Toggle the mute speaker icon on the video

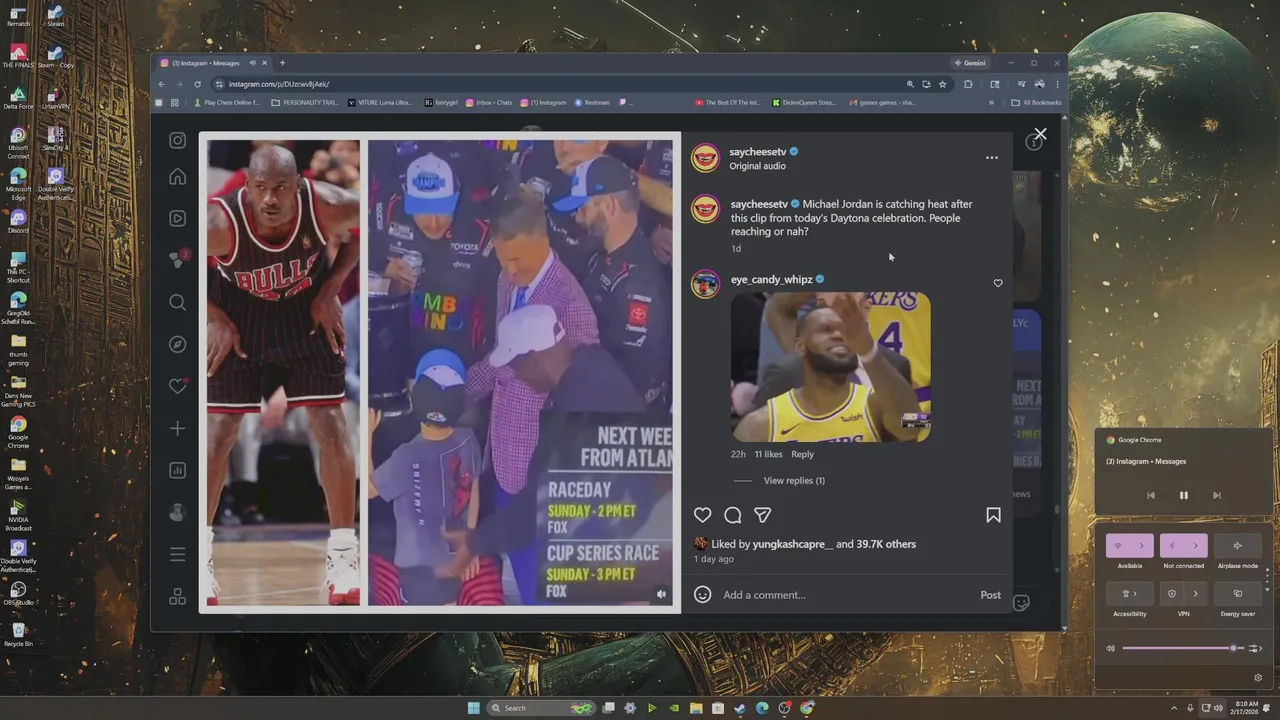tap(661, 594)
